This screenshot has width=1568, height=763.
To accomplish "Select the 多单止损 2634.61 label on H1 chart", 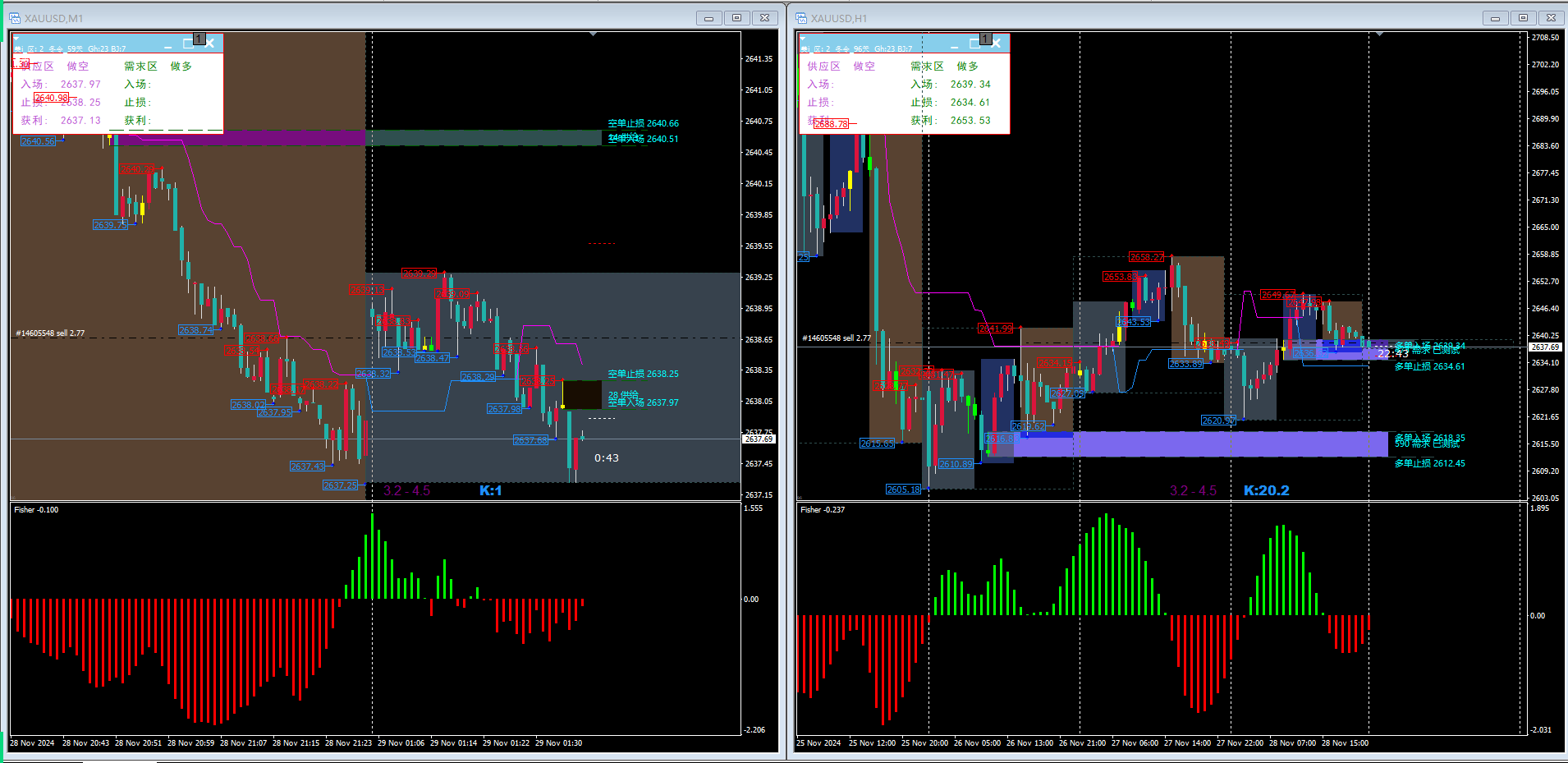I will tap(1430, 367).
